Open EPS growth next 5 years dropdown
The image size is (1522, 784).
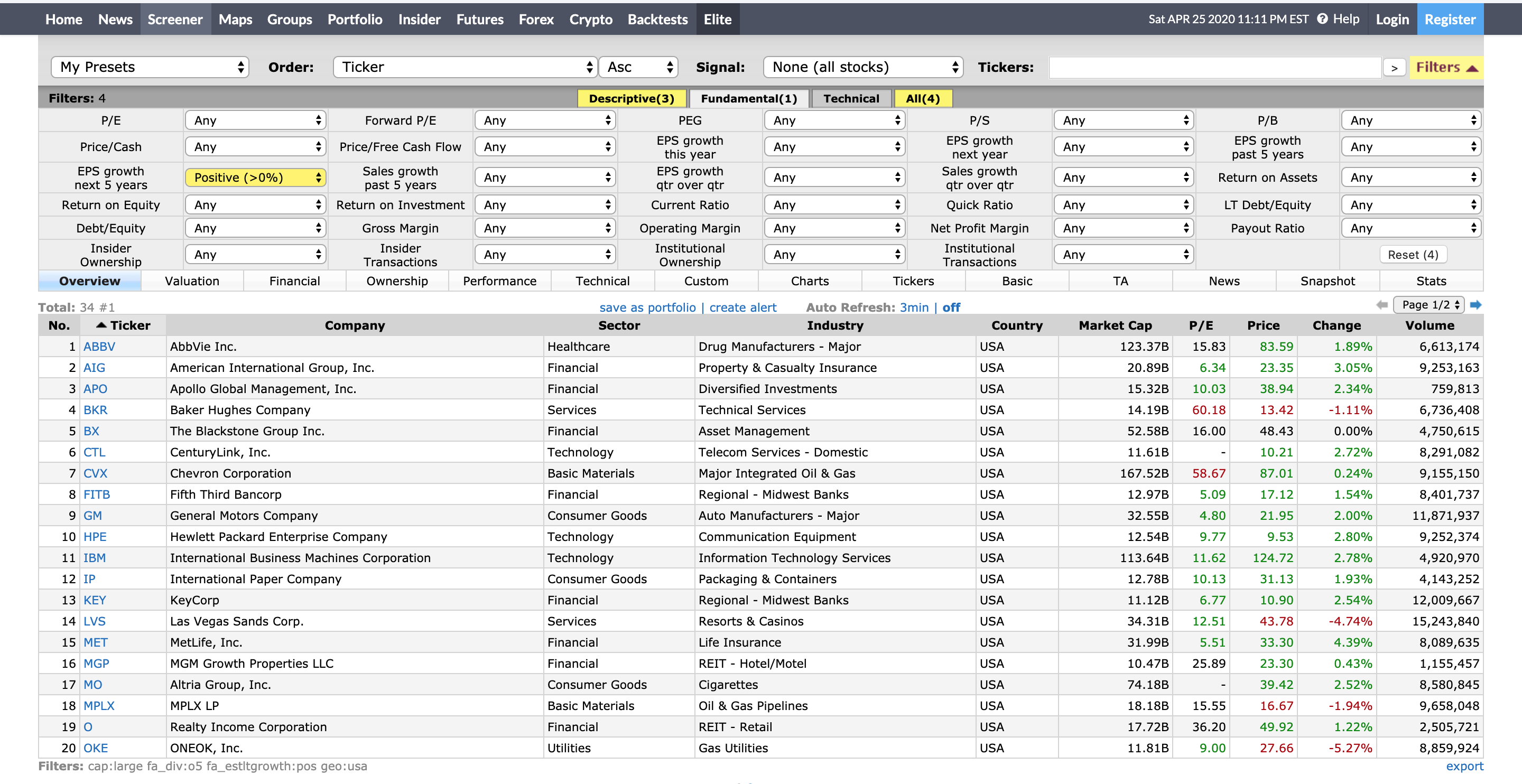pyautogui.click(x=256, y=178)
